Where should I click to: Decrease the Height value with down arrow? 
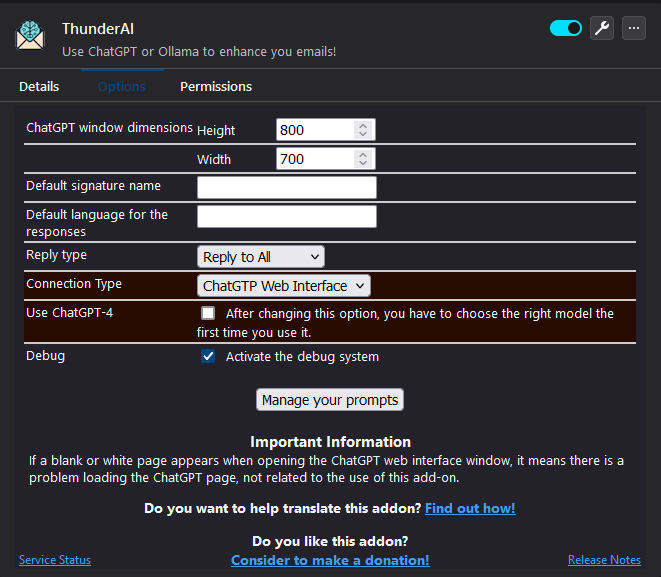coord(363,134)
